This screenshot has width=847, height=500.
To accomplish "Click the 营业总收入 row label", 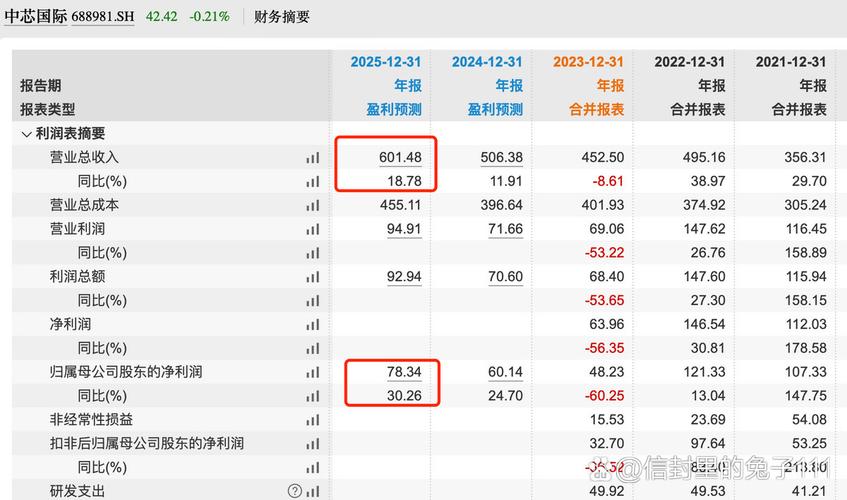I will 84,157.
